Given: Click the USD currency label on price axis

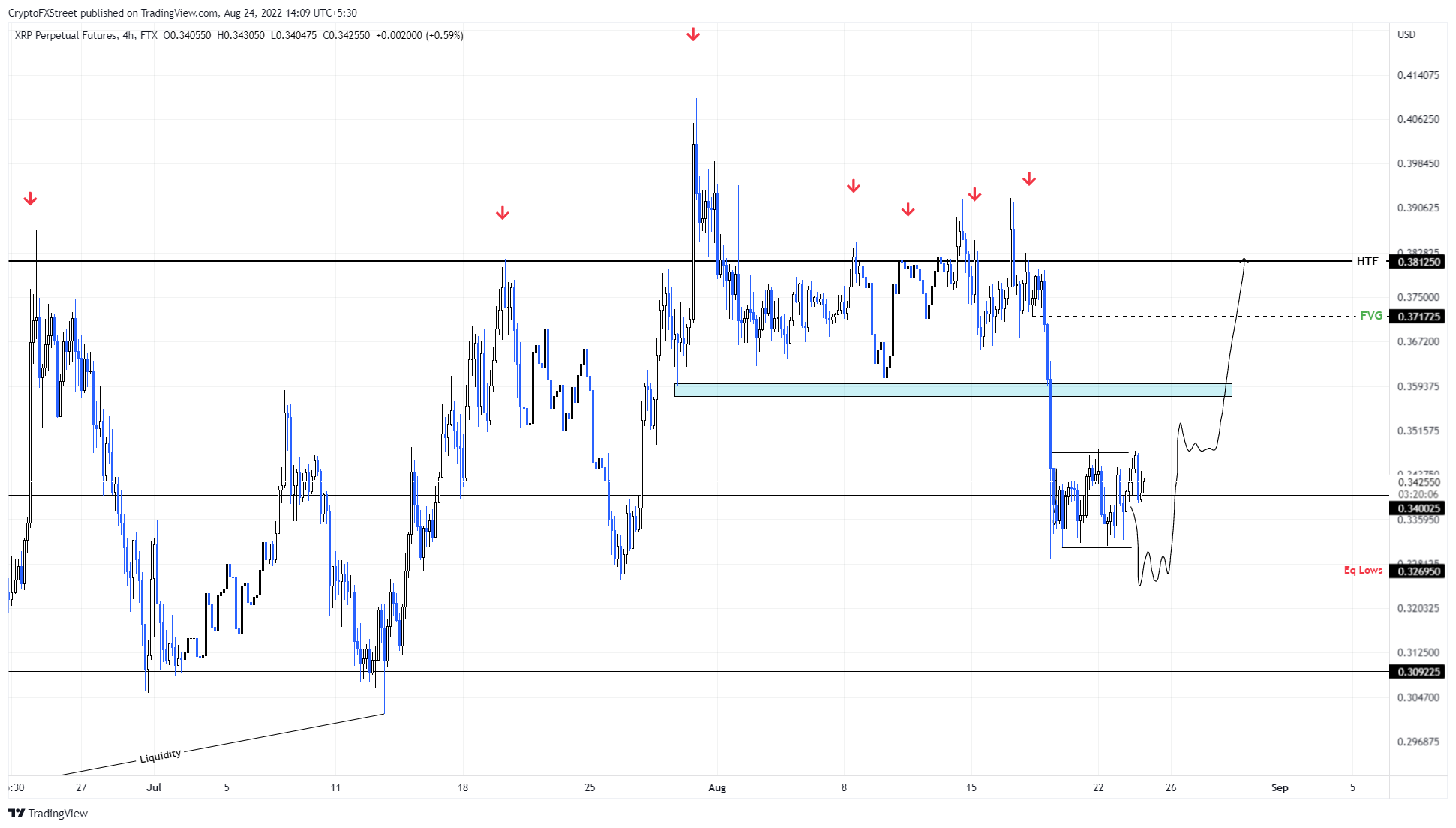Looking at the screenshot, I should [1406, 34].
